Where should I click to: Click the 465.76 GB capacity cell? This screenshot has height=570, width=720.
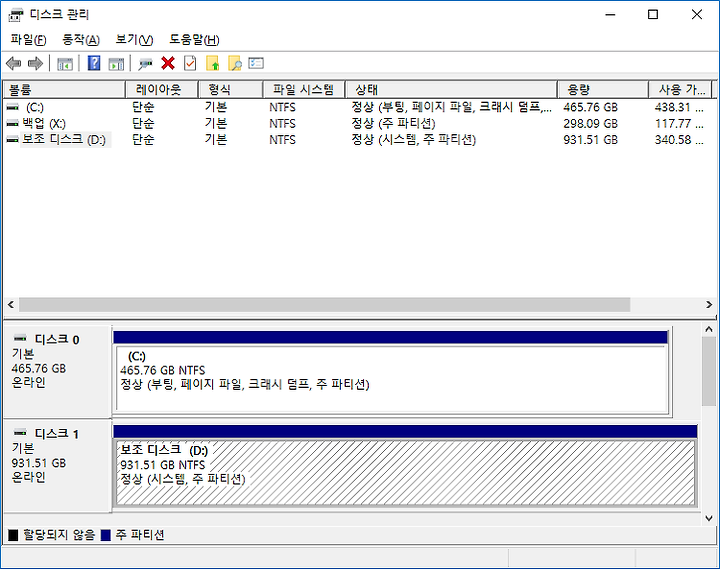591,107
